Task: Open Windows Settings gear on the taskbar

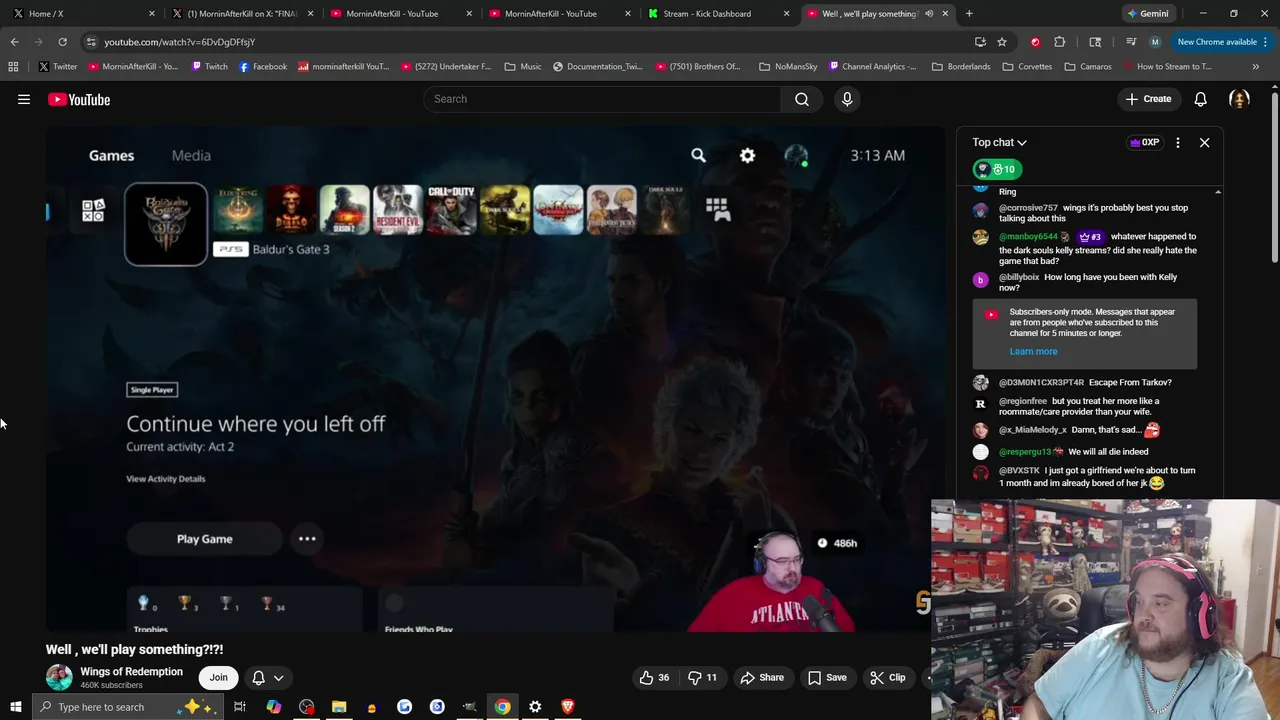Action: coord(535,707)
